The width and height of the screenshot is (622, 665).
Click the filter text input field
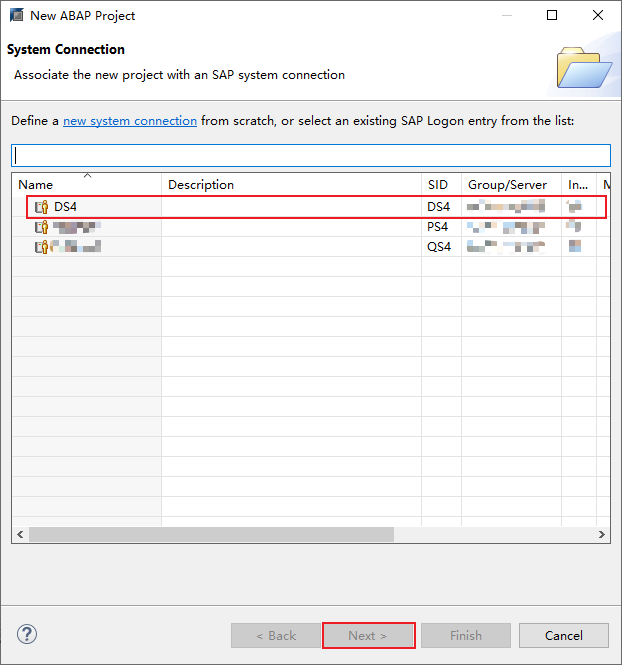(310, 155)
